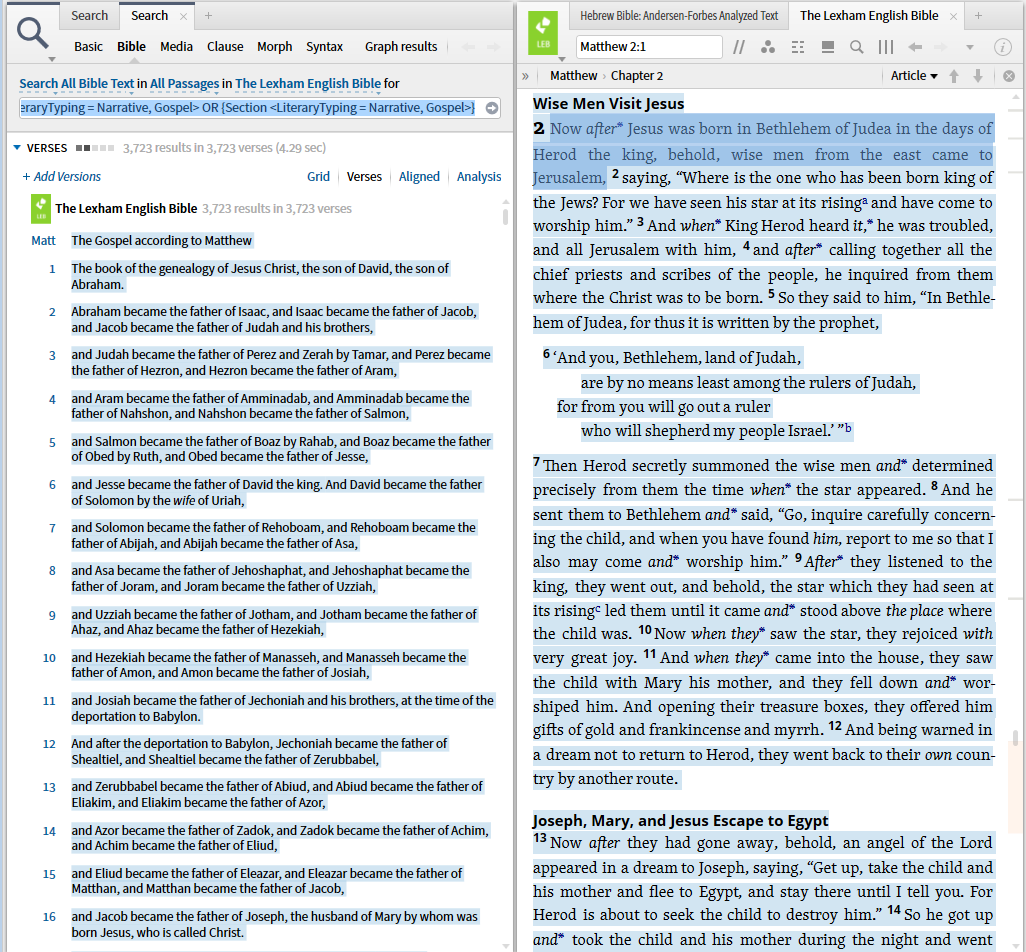1026x952 pixels.
Task: Open the LEB panel menu dropdown arrow
Action: [562, 60]
